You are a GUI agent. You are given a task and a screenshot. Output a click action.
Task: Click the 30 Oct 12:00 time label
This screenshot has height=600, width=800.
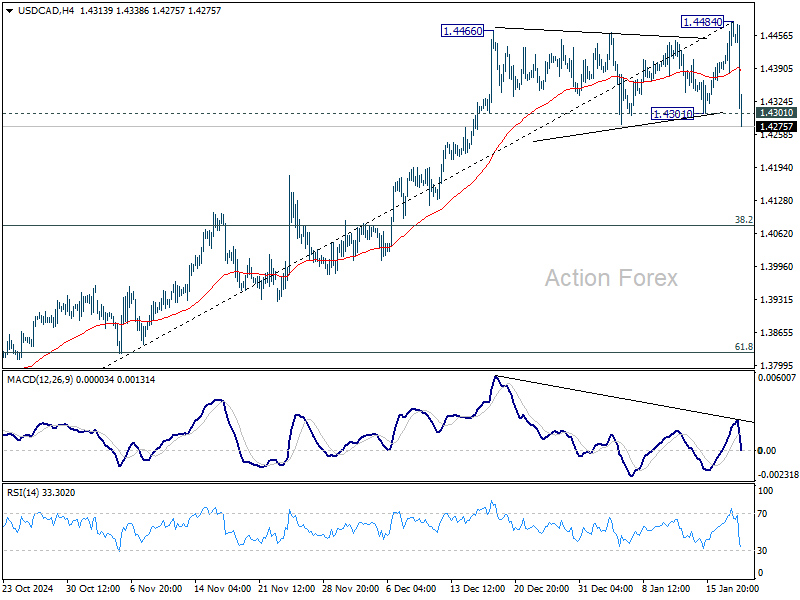click(93, 589)
